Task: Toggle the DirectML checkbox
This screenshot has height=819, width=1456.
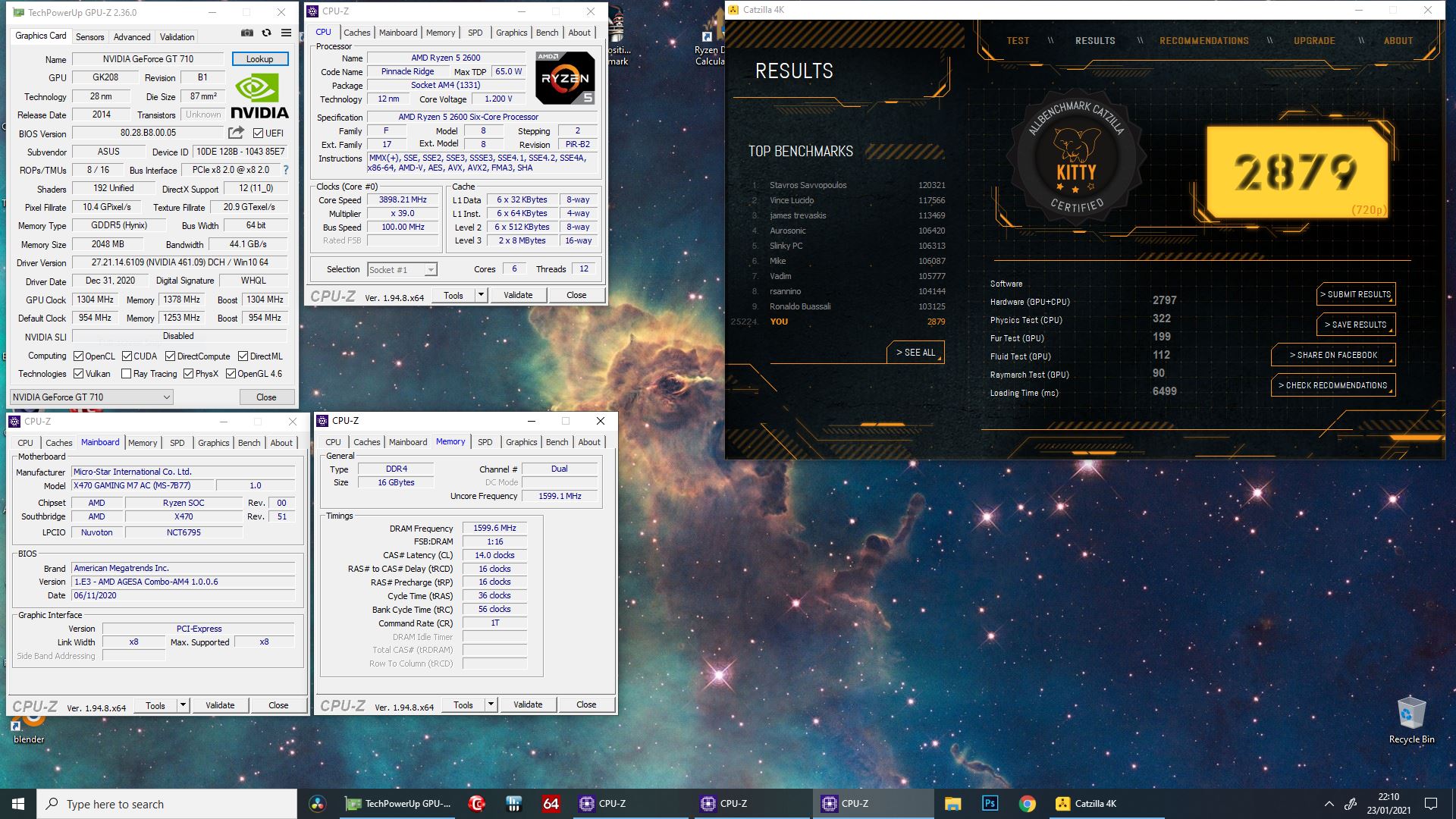Action: click(x=243, y=356)
